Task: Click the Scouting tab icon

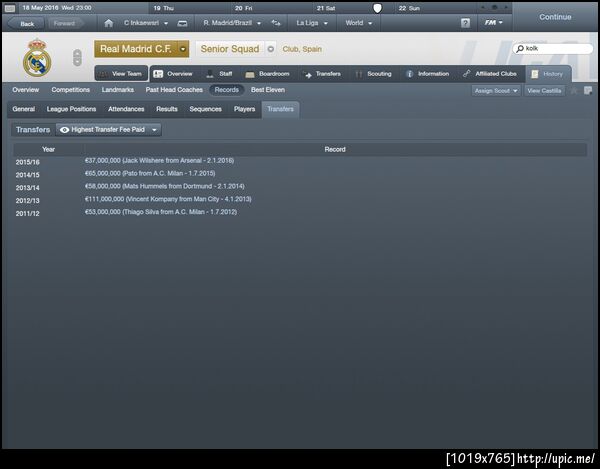Action: tap(359, 74)
